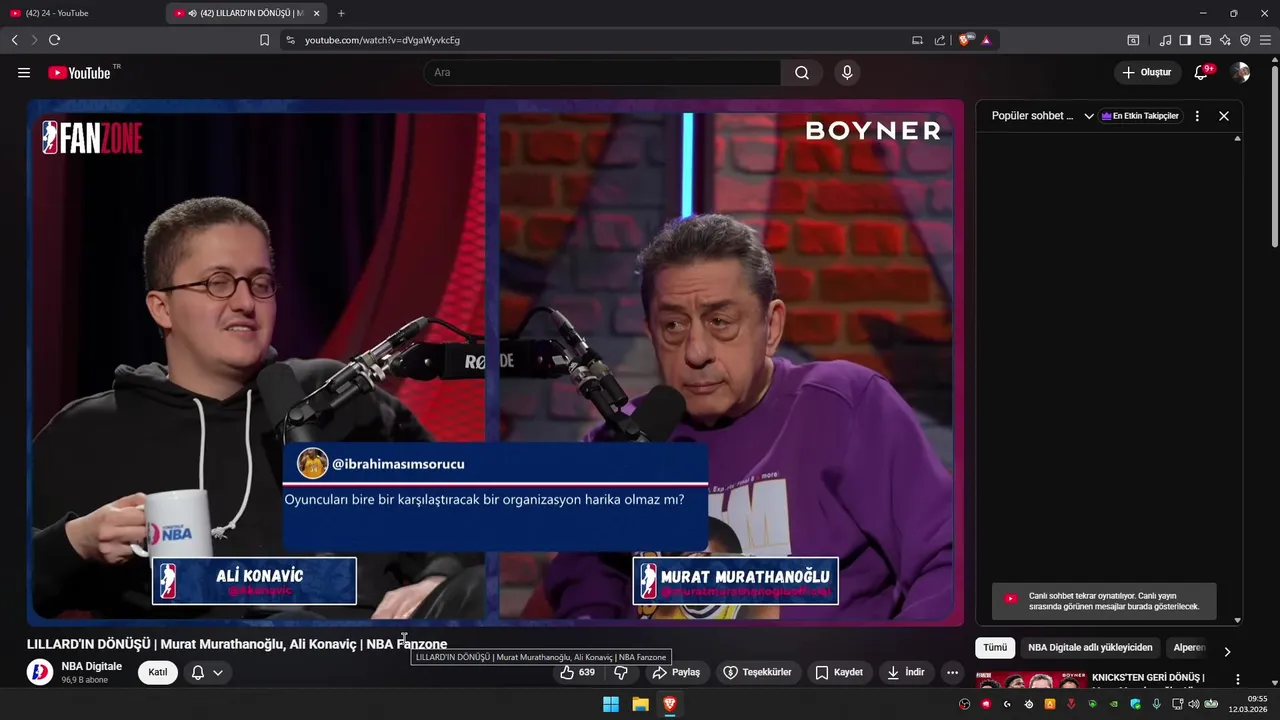This screenshot has height=720, width=1280.
Task: Focus the Ara search field
Action: 602,73
